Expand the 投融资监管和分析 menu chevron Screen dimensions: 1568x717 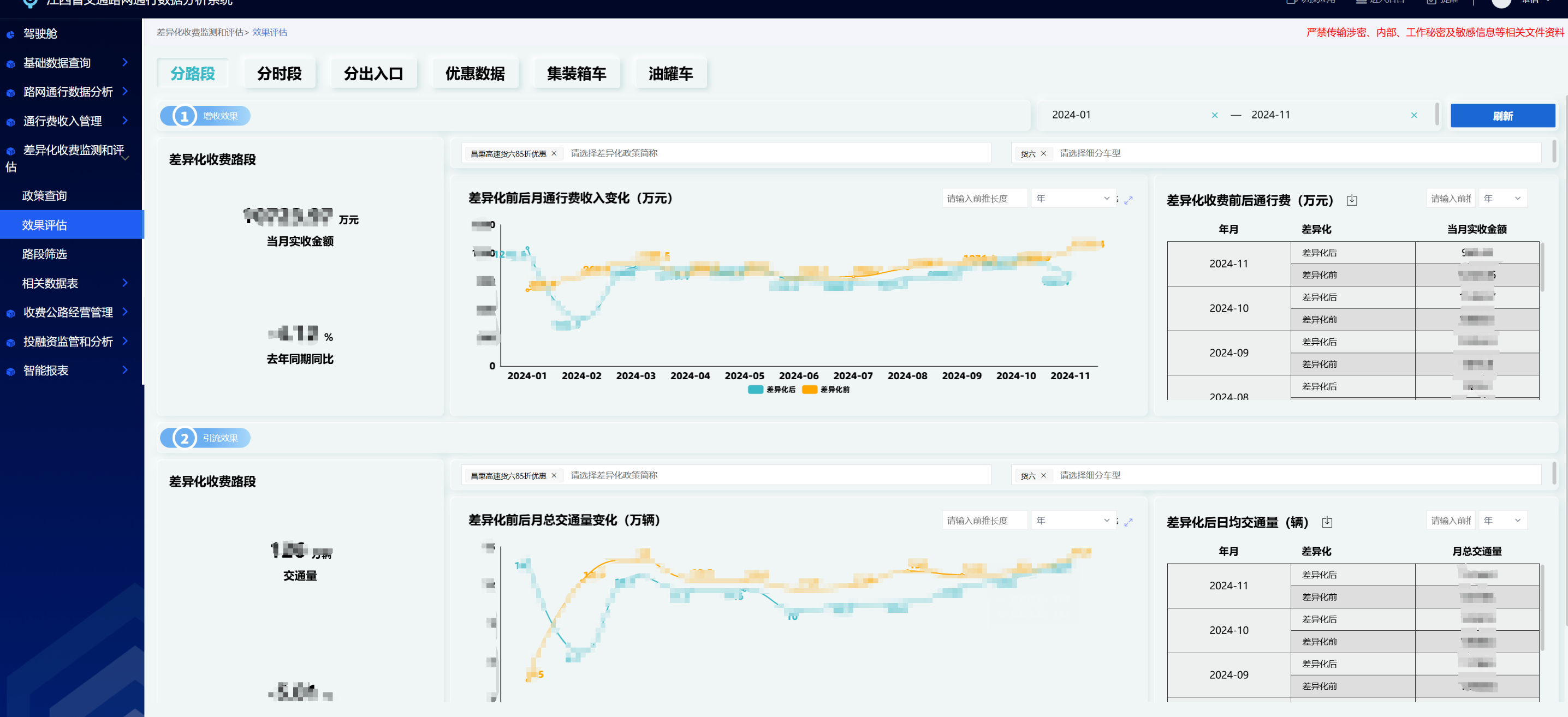(125, 341)
